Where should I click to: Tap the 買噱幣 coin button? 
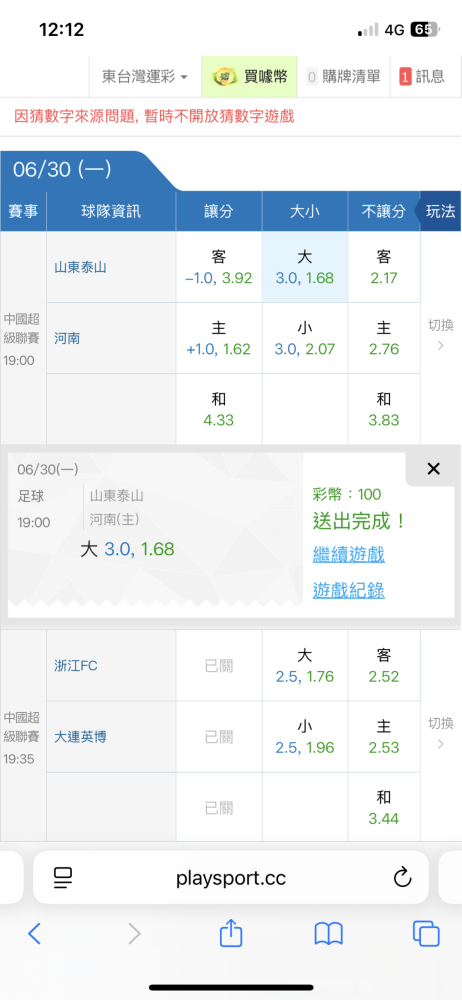(250, 77)
